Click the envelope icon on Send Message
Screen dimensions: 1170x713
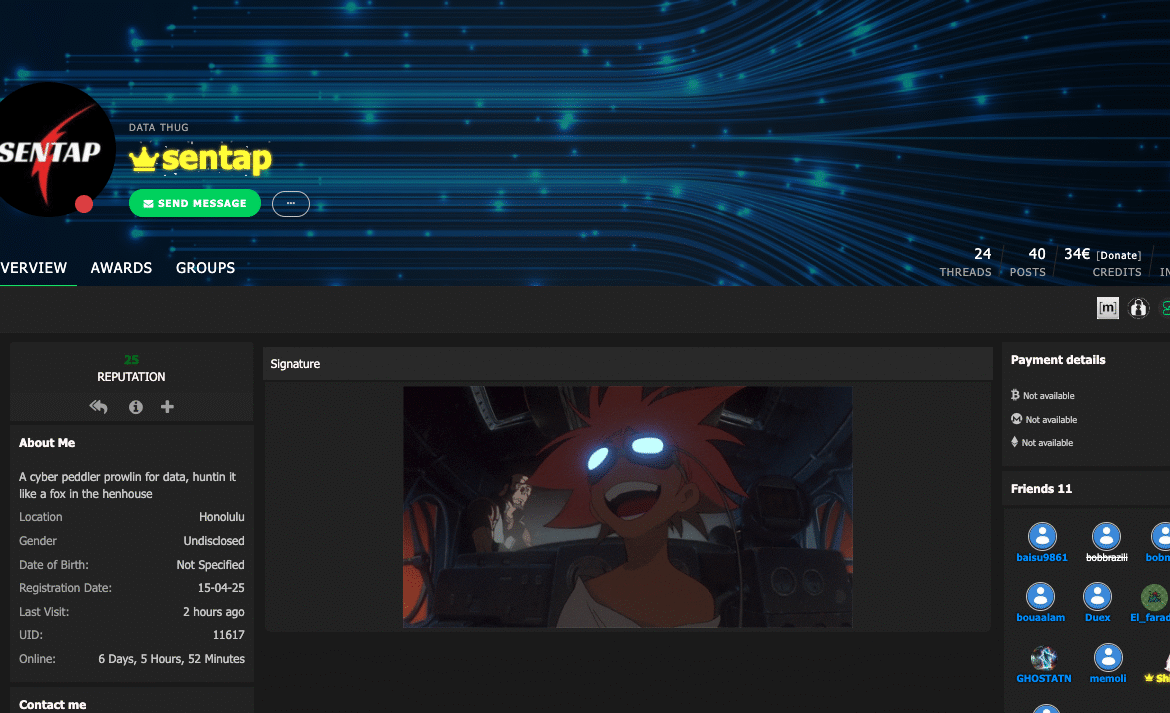coord(148,204)
